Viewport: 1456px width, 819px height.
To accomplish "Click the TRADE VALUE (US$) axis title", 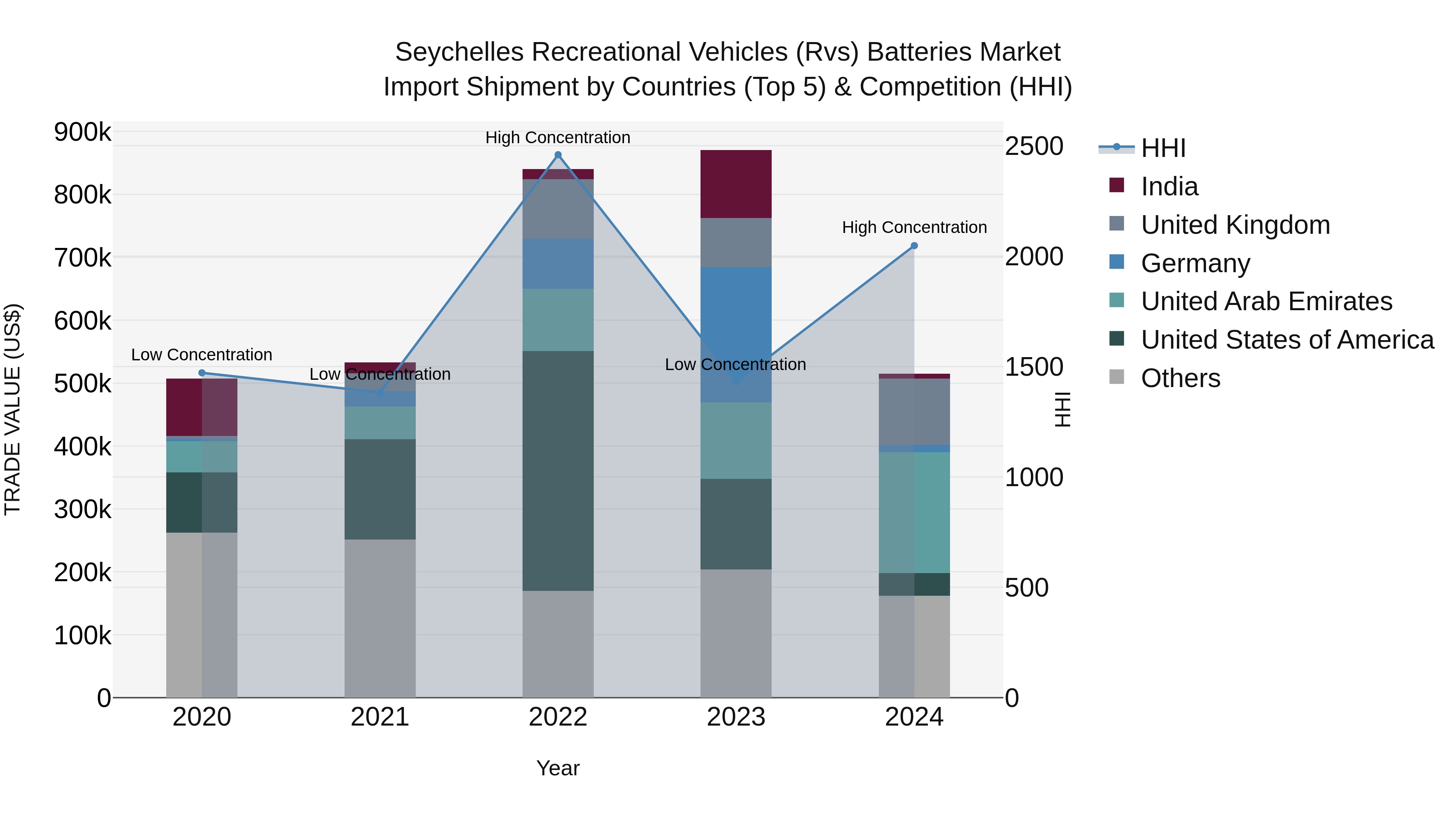I will [x=13, y=409].
